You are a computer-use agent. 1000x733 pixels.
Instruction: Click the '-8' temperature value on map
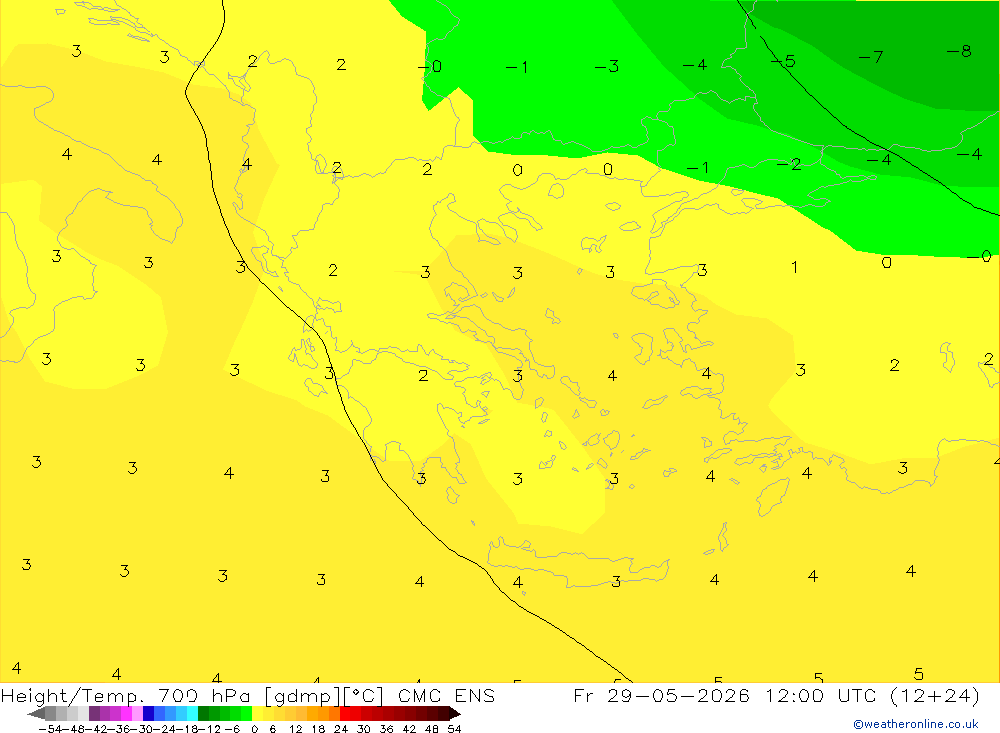[959, 51]
